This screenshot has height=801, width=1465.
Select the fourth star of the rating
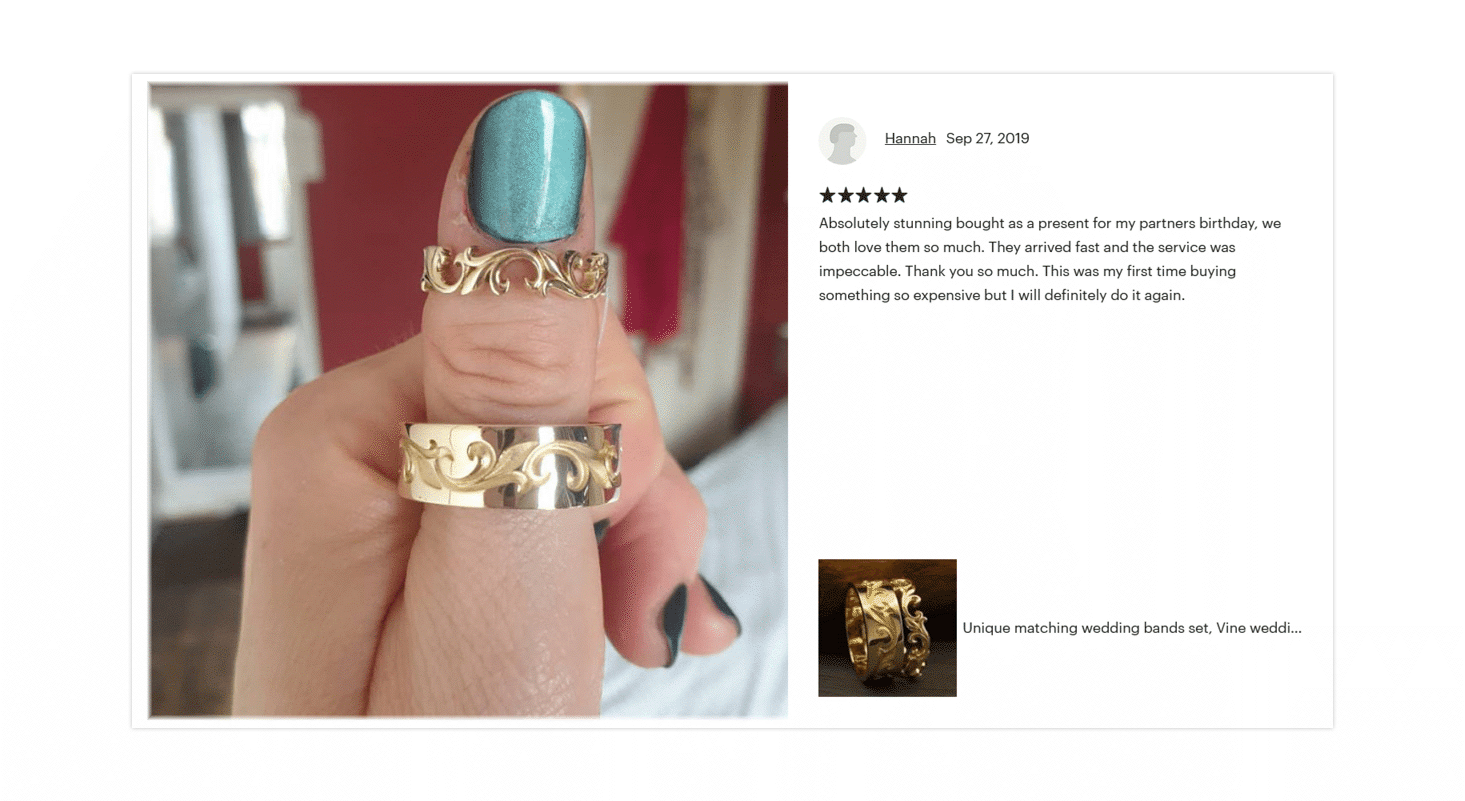[x=881, y=195]
